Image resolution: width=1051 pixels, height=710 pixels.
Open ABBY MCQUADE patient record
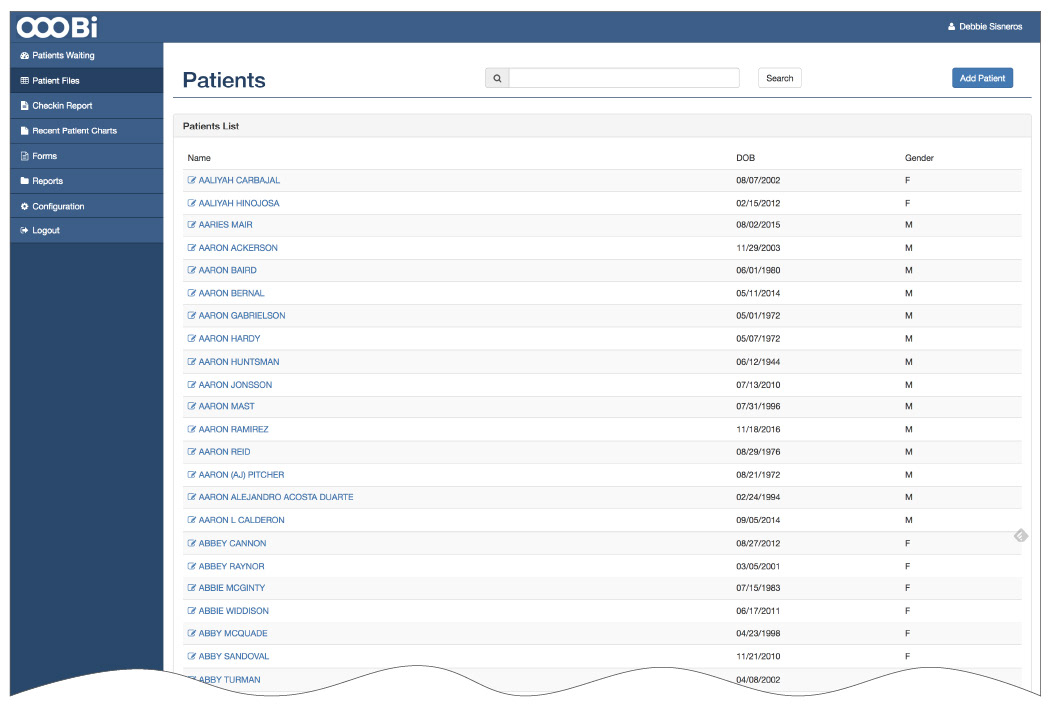click(233, 634)
